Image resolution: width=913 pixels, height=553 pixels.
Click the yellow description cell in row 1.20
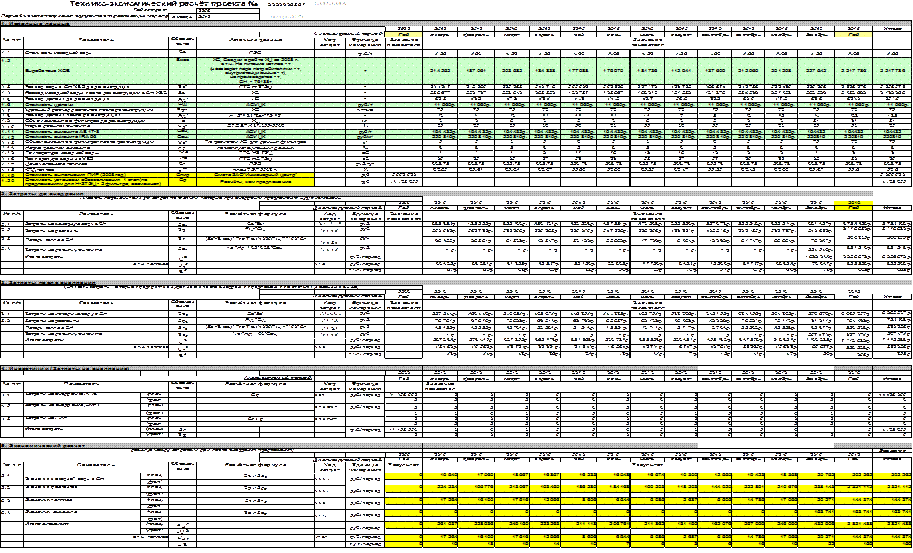[257, 181]
